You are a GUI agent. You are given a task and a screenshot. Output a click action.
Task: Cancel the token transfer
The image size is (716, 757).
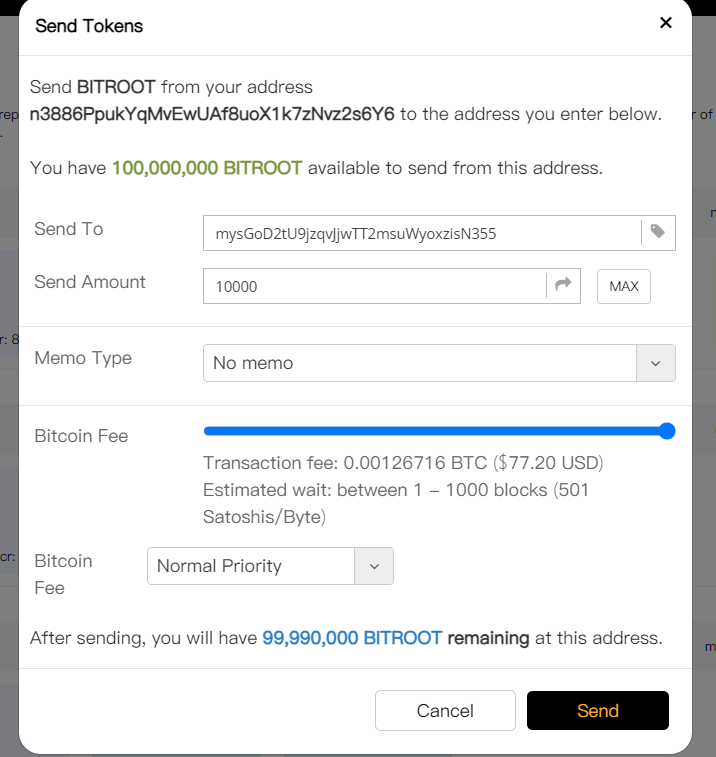click(445, 711)
